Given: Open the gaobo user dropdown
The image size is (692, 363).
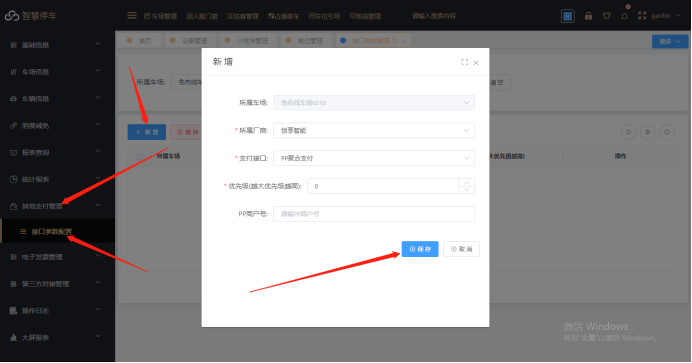Looking at the screenshot, I should click(666, 15).
